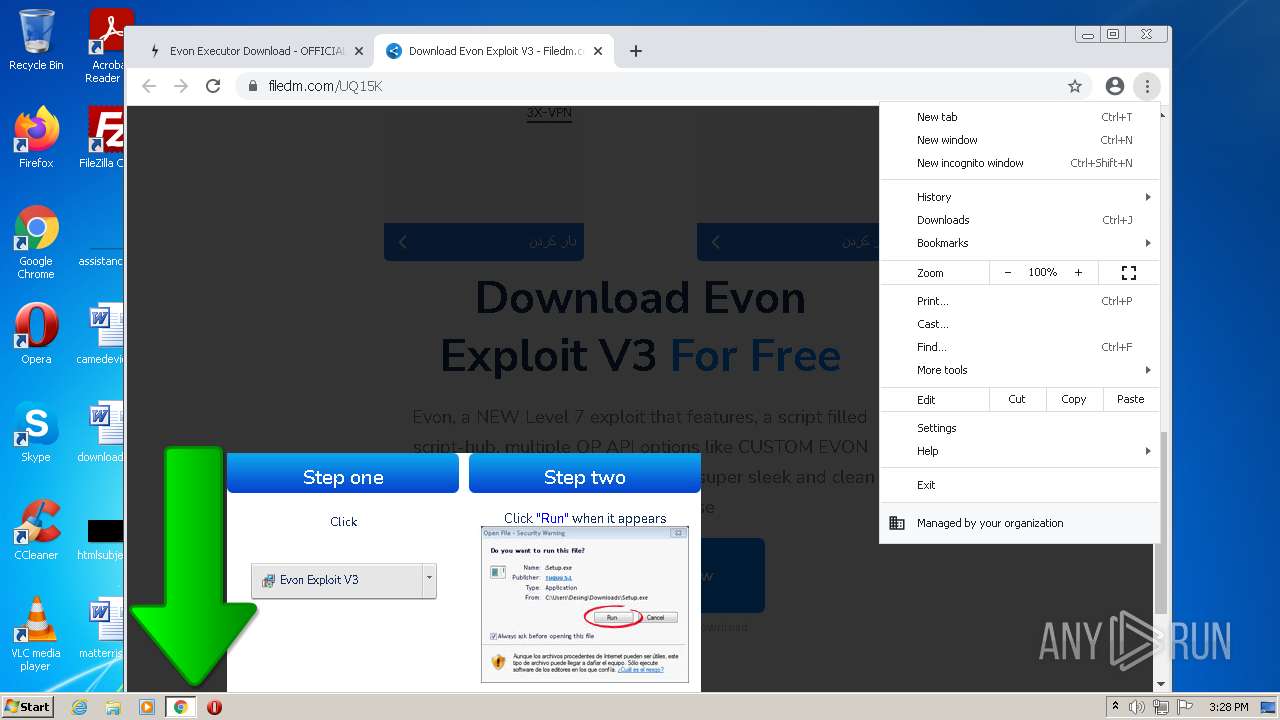Image resolution: width=1280 pixels, height=720 pixels.
Task: Click Chrome taskbar button
Action: pos(181,707)
